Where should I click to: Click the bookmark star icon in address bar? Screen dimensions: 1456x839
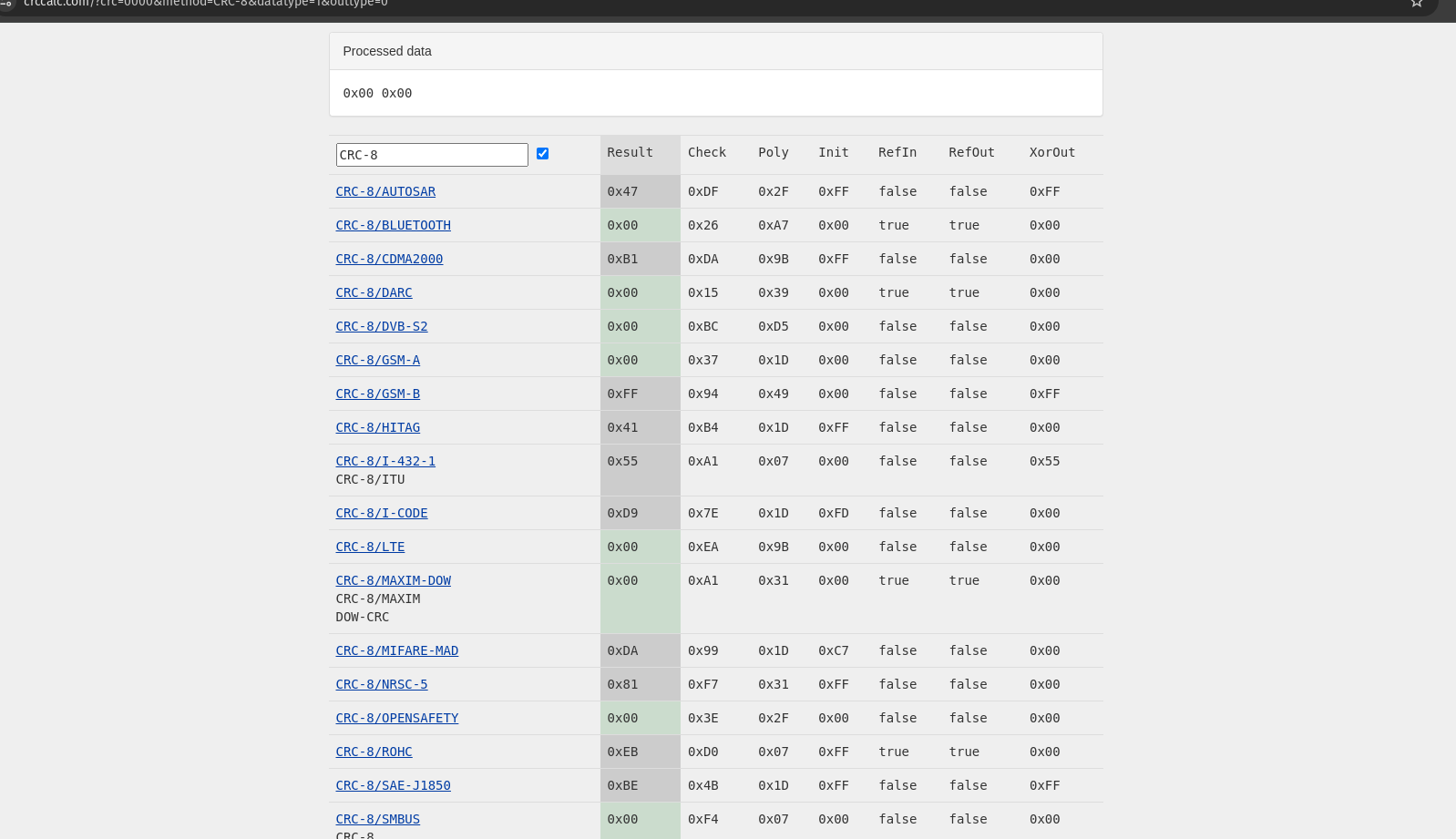1417,4
